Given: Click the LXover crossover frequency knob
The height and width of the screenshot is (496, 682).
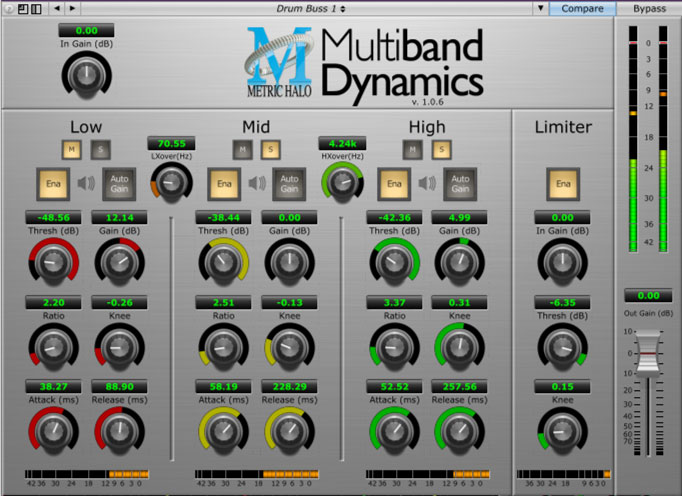Looking at the screenshot, I should 171,183.
